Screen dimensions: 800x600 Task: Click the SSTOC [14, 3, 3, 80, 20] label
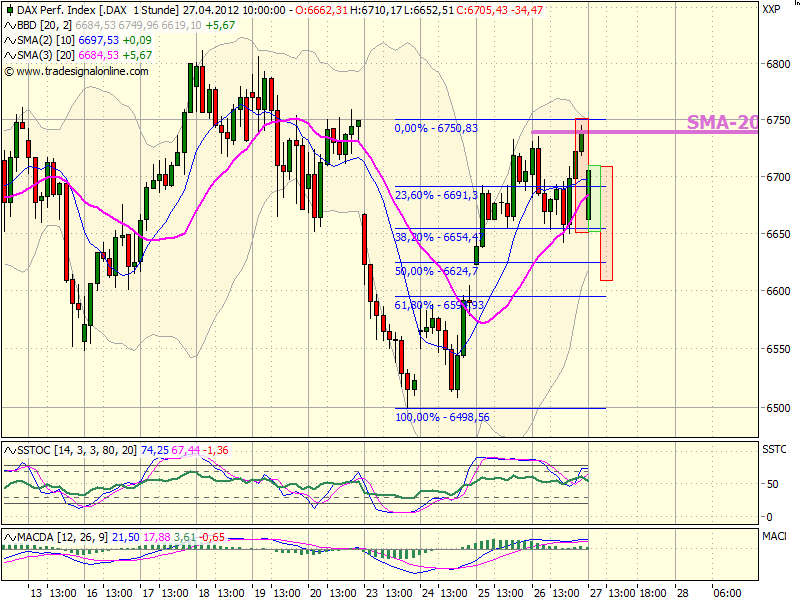click(x=77, y=450)
